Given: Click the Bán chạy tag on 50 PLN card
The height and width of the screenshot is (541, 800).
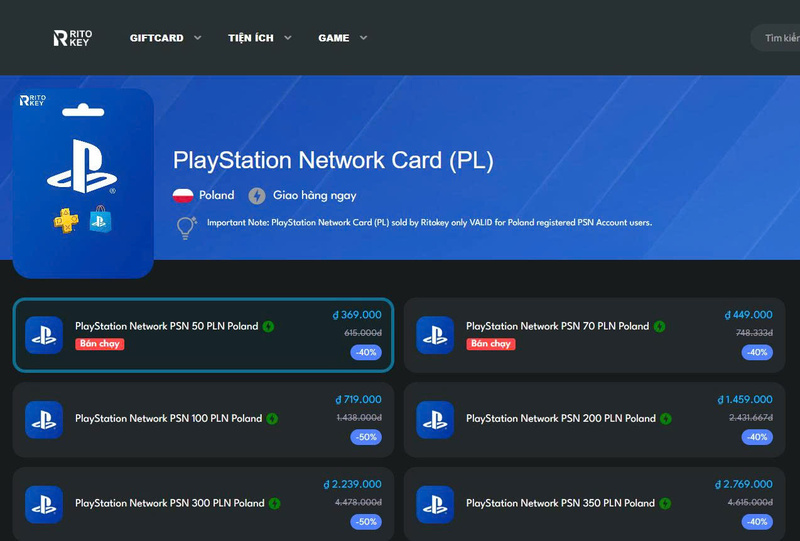Looking at the screenshot, I should point(99,344).
